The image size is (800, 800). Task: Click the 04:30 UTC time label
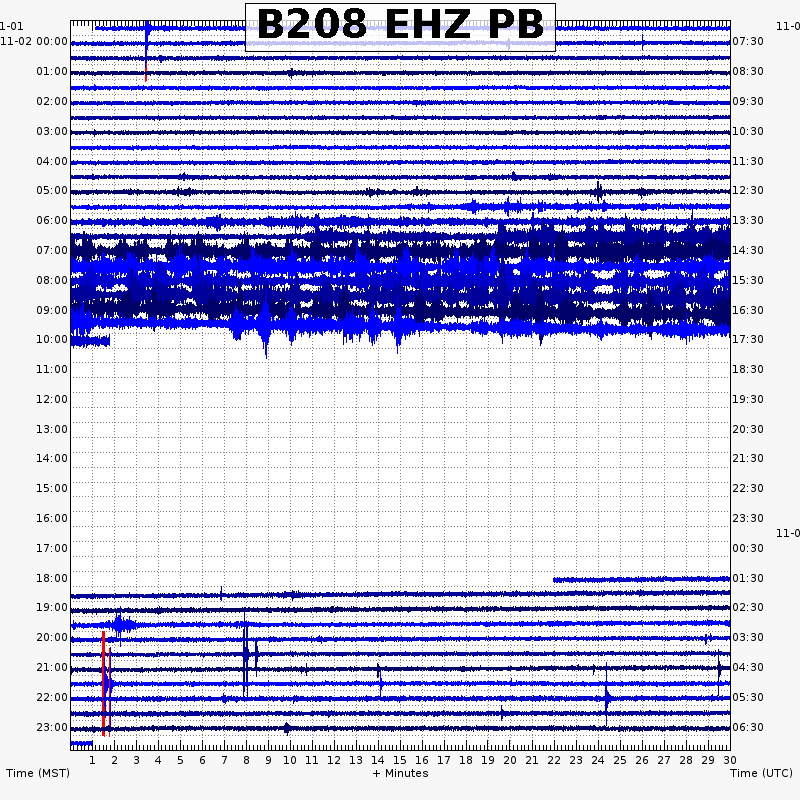[748, 667]
